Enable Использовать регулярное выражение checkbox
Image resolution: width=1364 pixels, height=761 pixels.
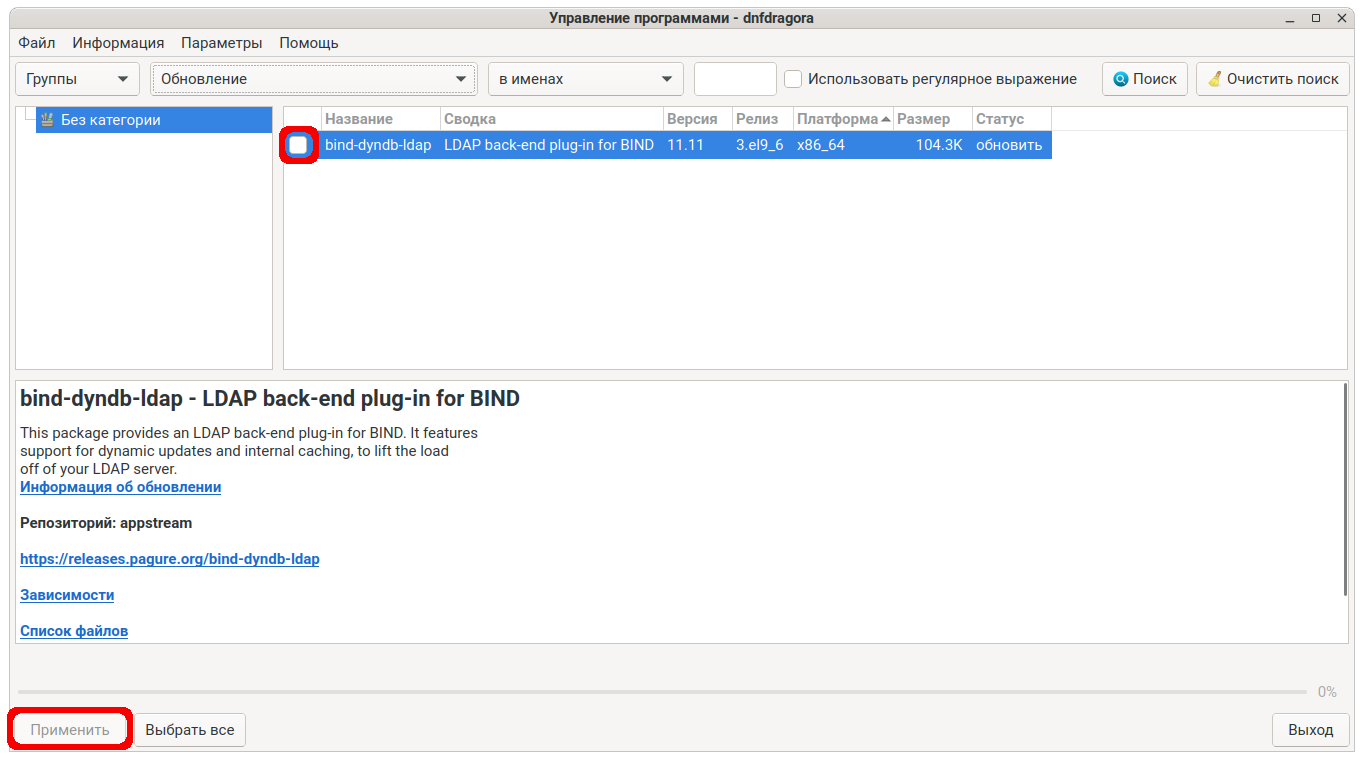pyautogui.click(x=793, y=79)
